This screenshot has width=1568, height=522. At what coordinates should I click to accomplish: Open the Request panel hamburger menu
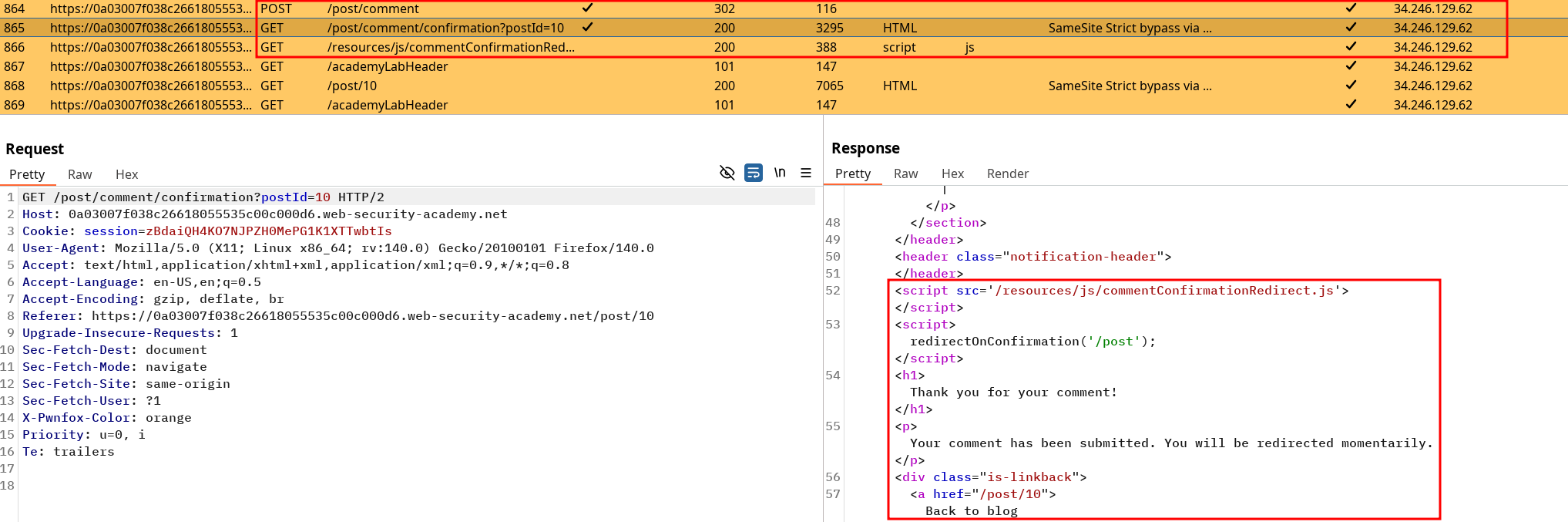(x=806, y=173)
